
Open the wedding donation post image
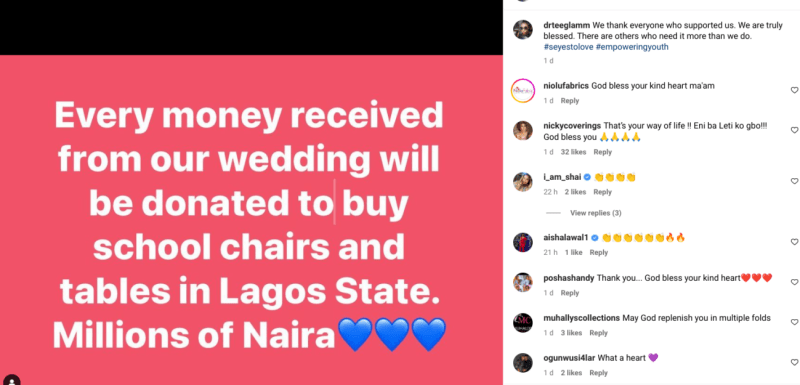point(251,220)
